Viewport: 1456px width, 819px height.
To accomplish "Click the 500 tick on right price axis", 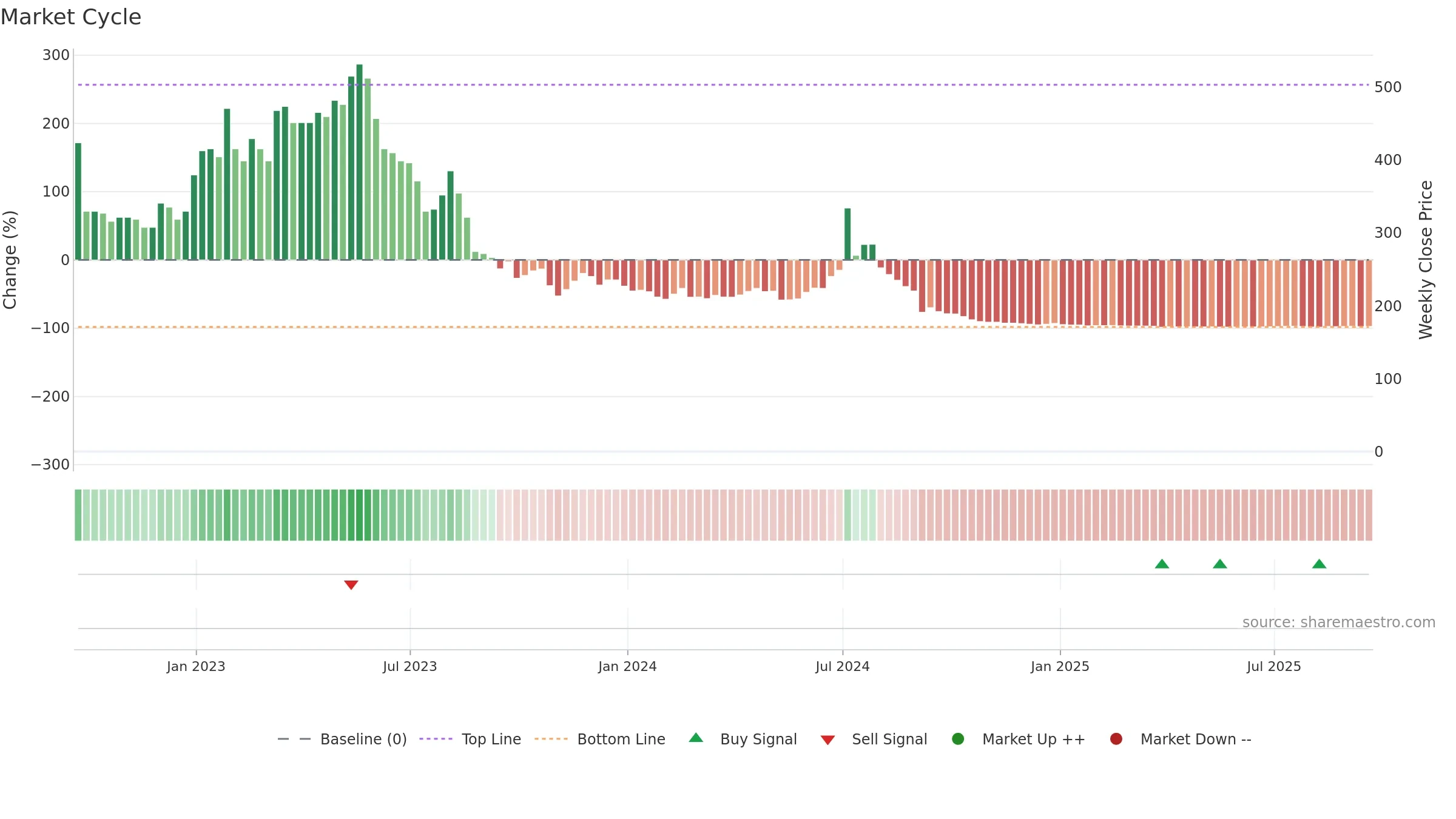I will pos(1388,87).
